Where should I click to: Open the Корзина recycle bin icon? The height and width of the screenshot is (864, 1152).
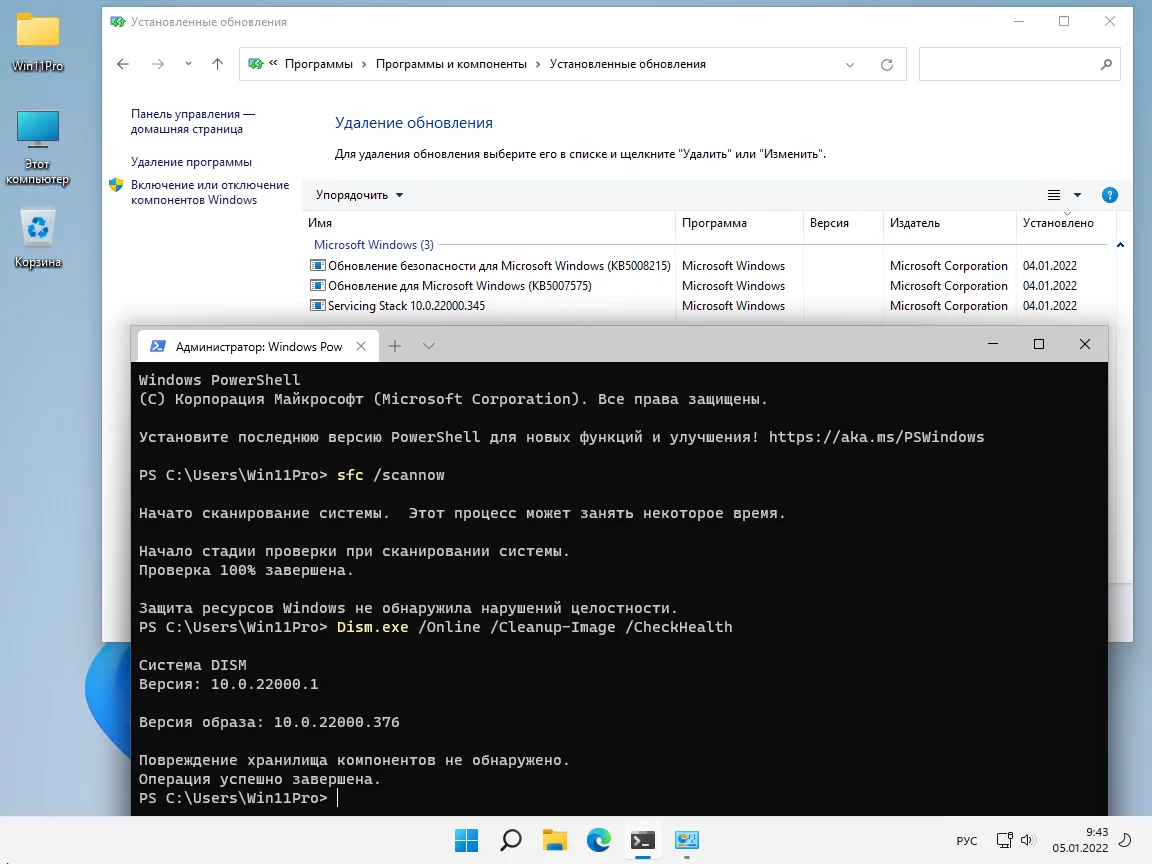(37, 239)
